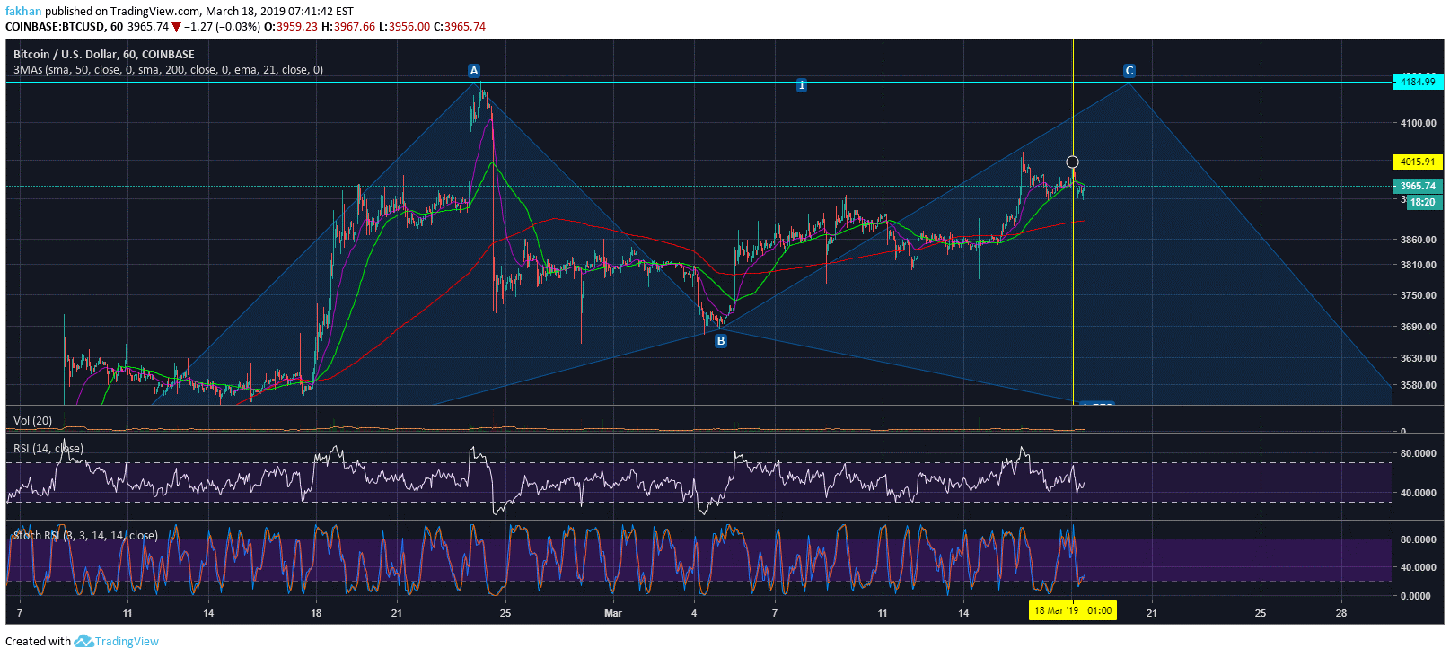Click the horizontal line marker 1
Image resolution: width=1450 pixels, height=657 pixels.
[x=801, y=85]
